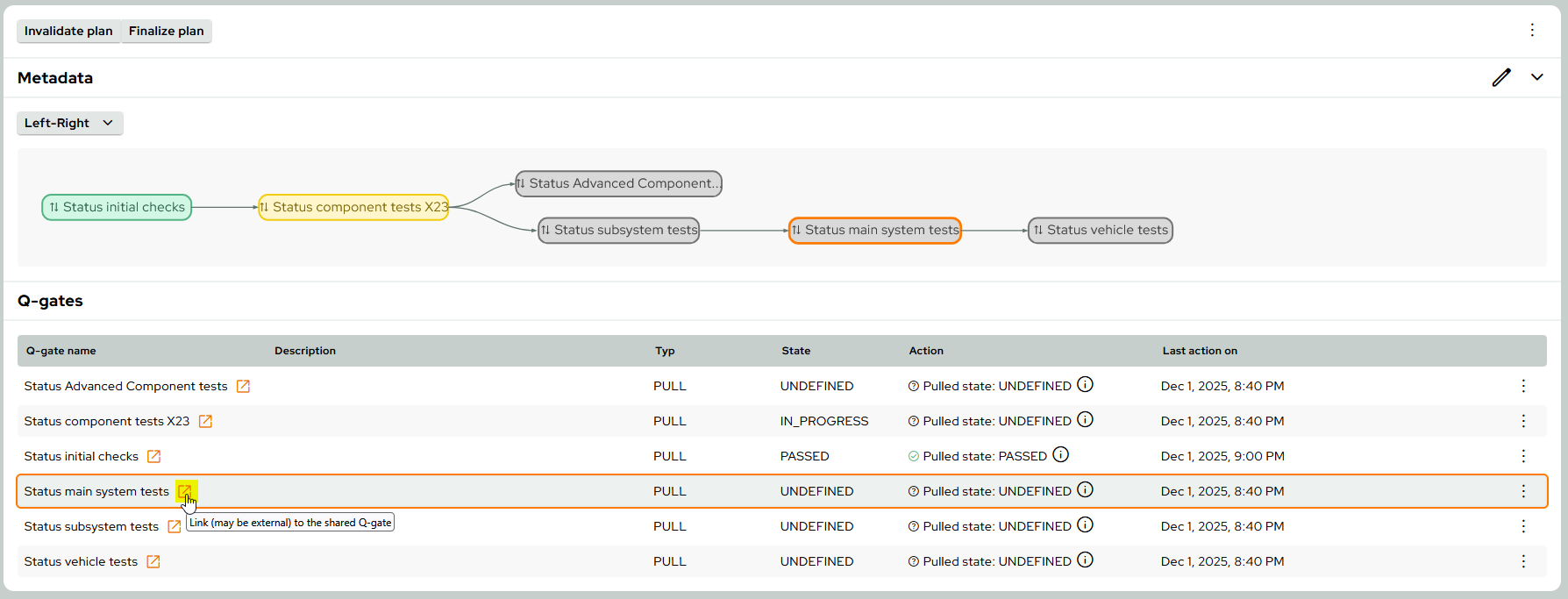Sort by the Q-gate name column header

61,351
